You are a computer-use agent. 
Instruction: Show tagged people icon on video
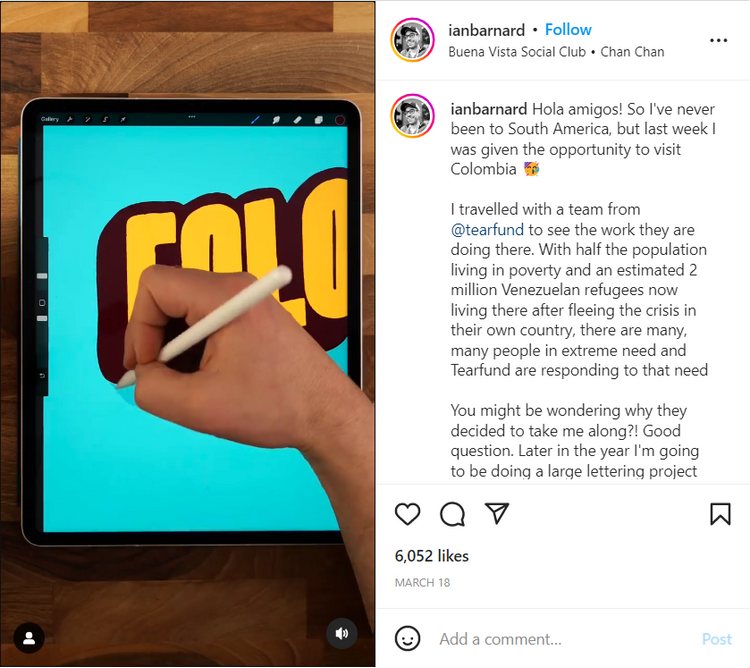pyautogui.click(x=29, y=638)
